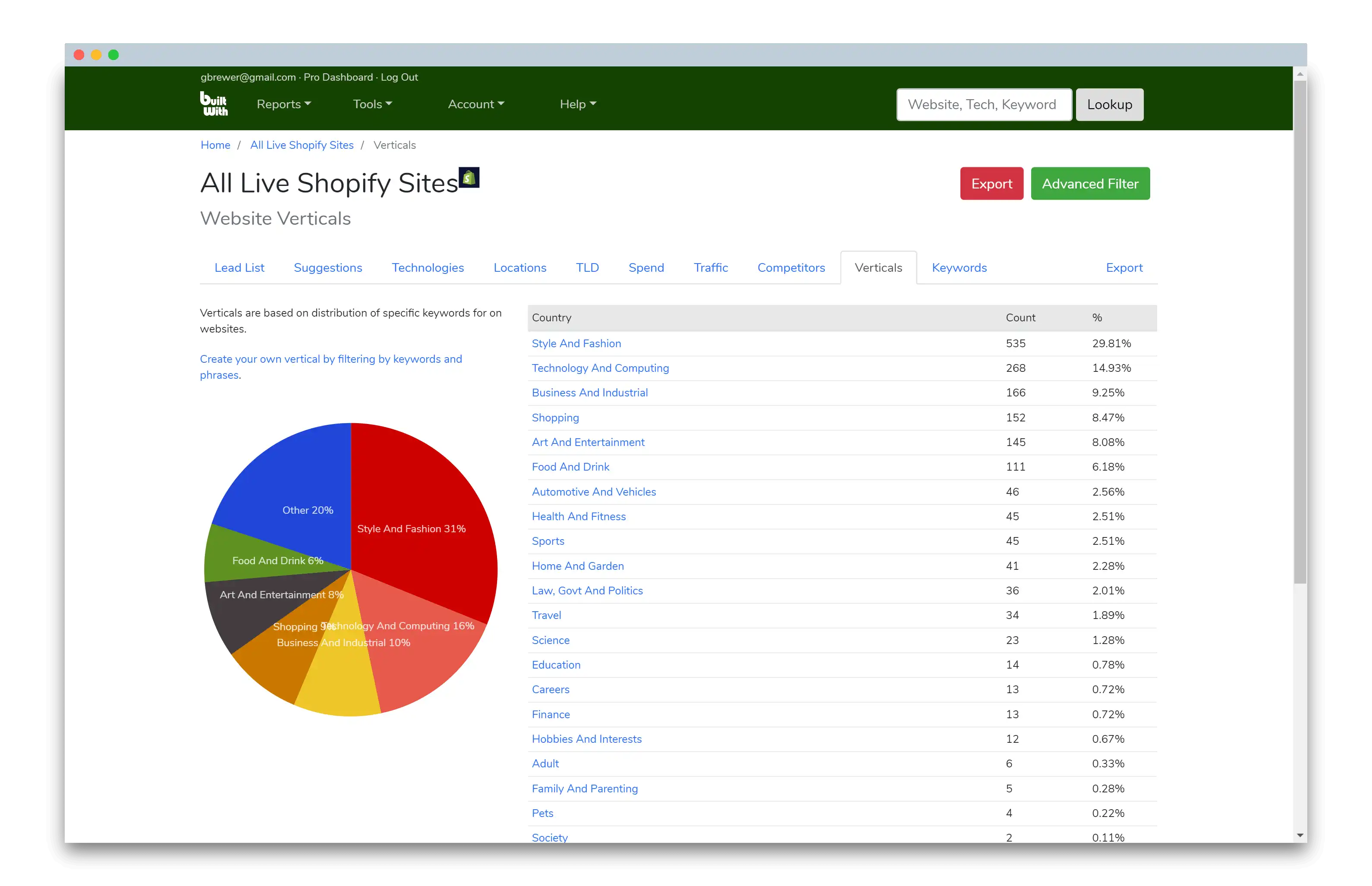Image resolution: width=1372 pixels, height=886 pixels.
Task: Select the TLD tab
Action: [587, 267]
